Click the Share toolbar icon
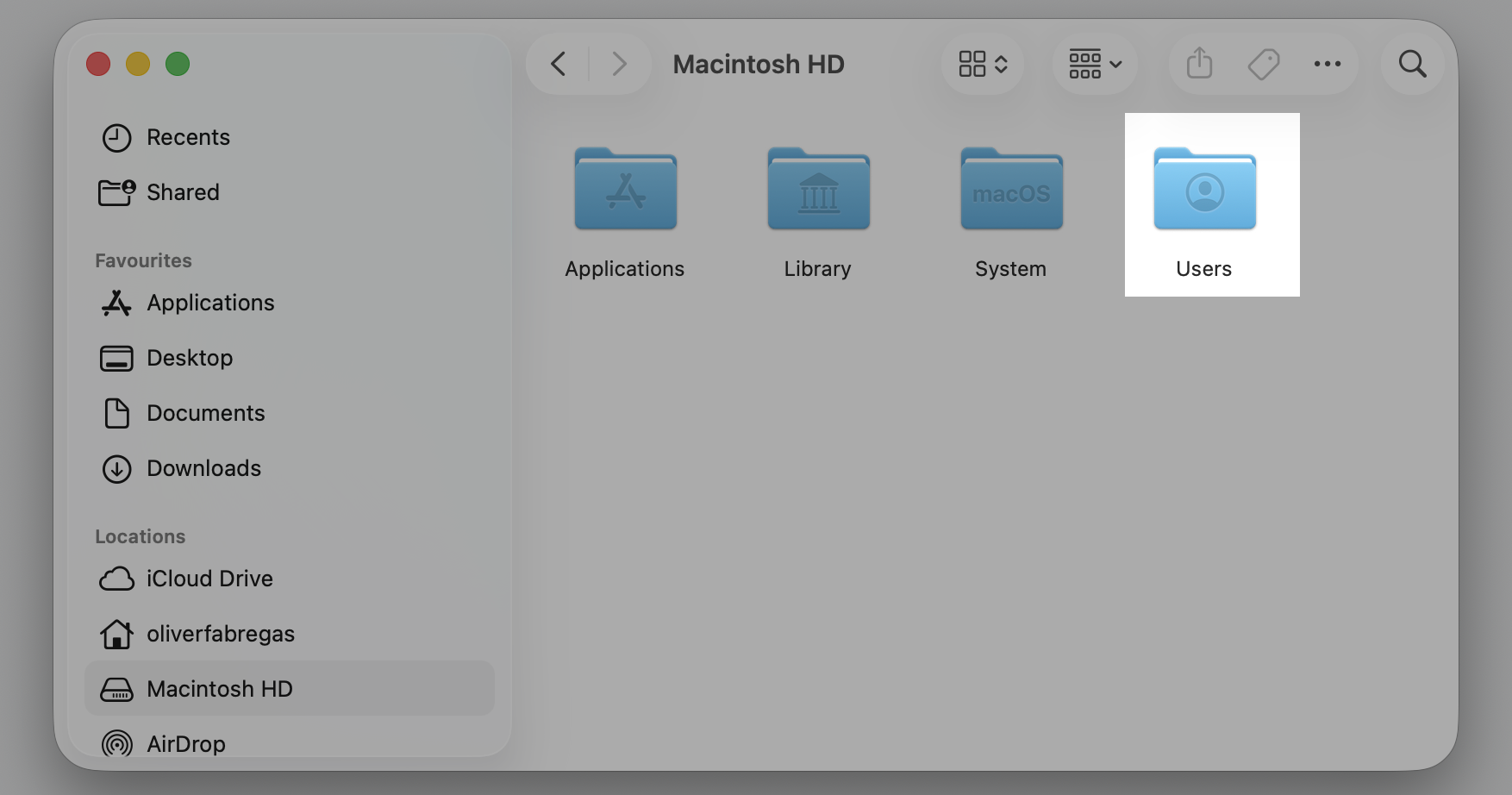This screenshot has width=1512, height=795. point(1199,63)
